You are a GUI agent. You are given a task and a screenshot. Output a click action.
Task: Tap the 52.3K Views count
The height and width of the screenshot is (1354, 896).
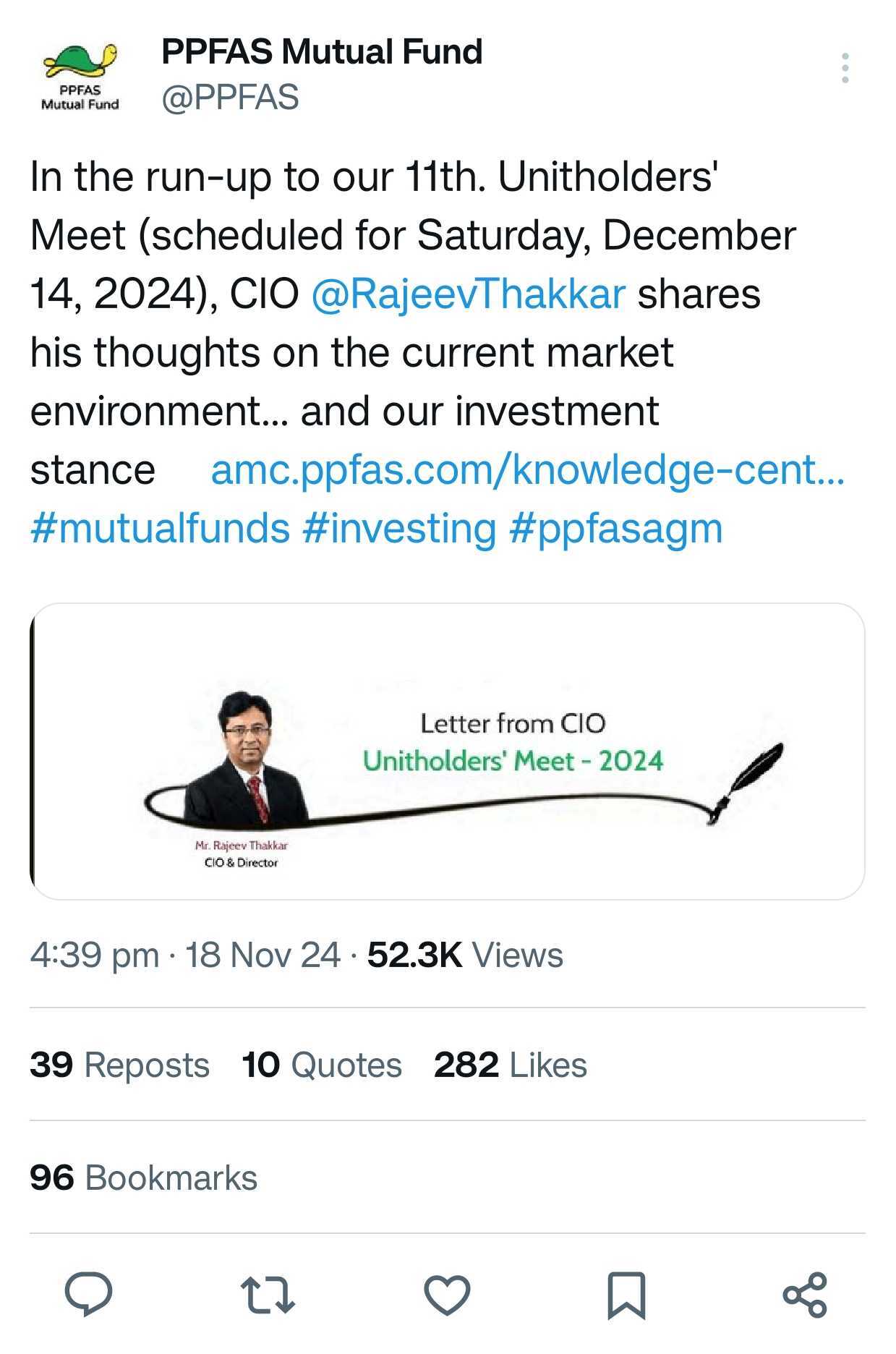coord(465,955)
